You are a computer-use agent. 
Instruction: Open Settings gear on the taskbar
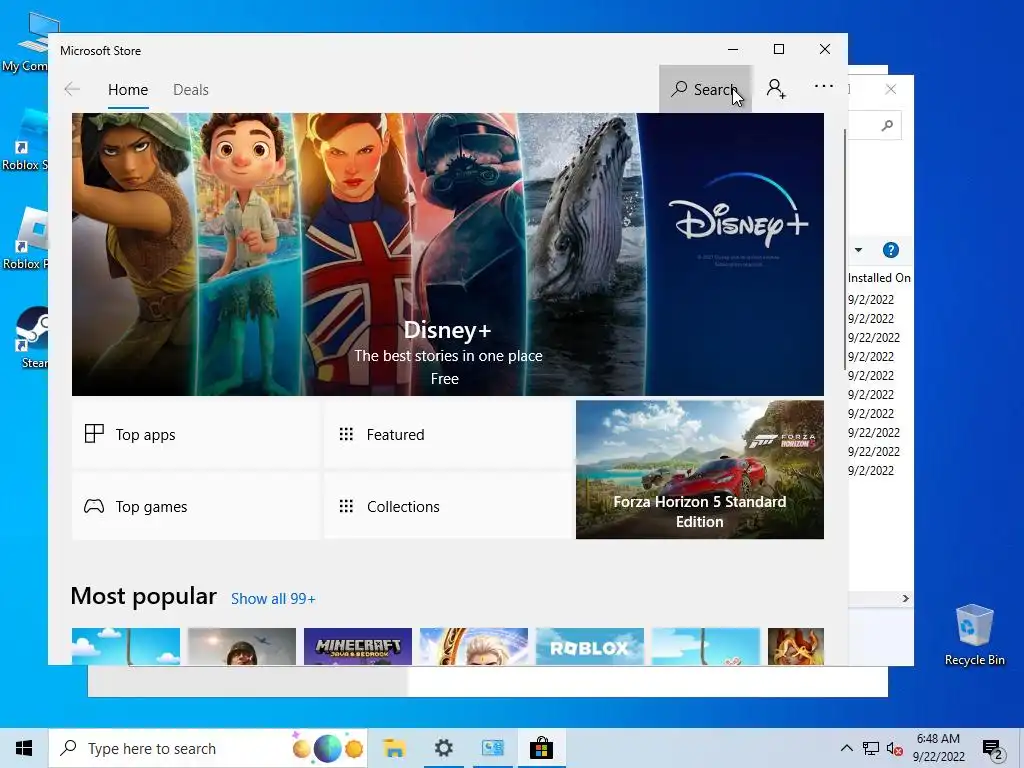[x=443, y=748]
